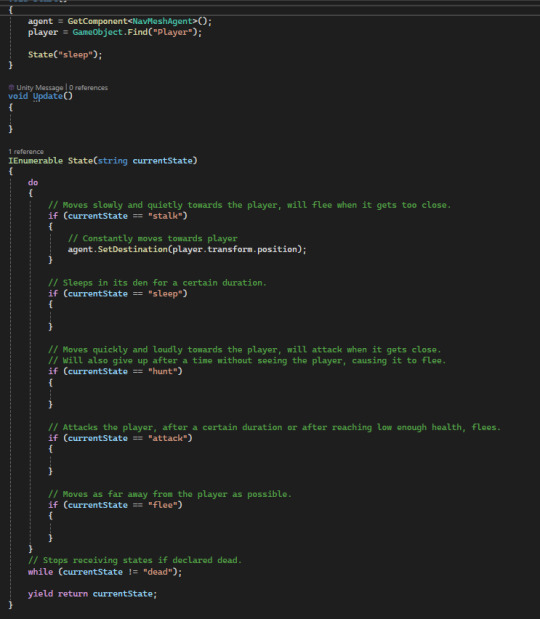The width and height of the screenshot is (540, 619).
Task: Click the do keyword
Action: 33,182
